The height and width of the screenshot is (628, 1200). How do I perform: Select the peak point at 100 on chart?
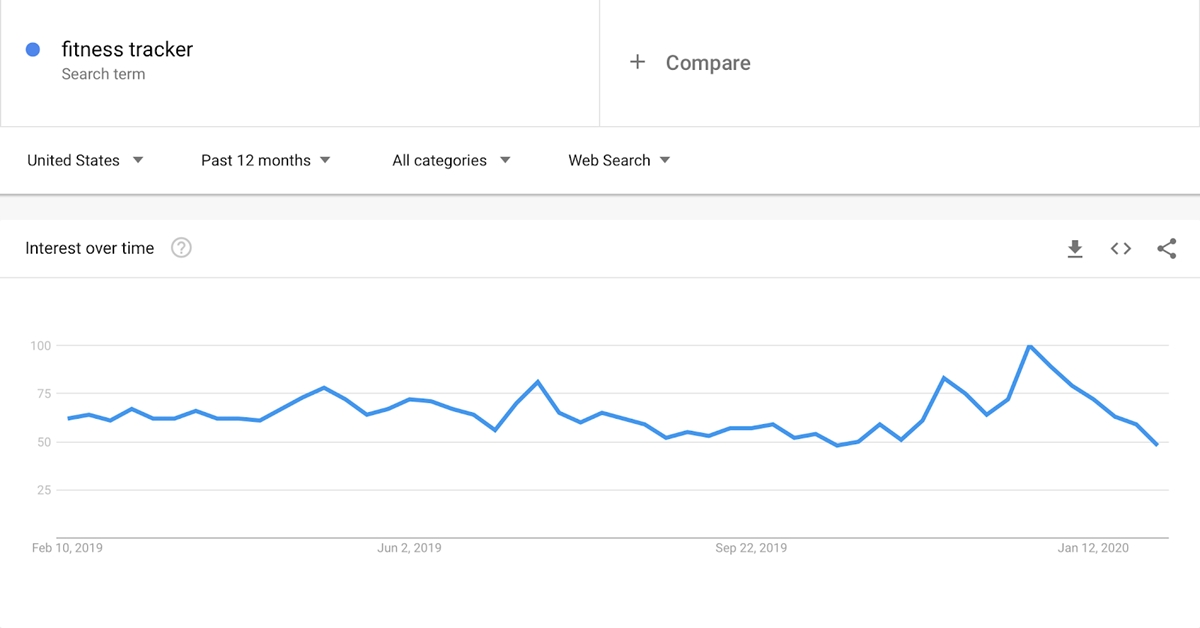click(x=1029, y=346)
